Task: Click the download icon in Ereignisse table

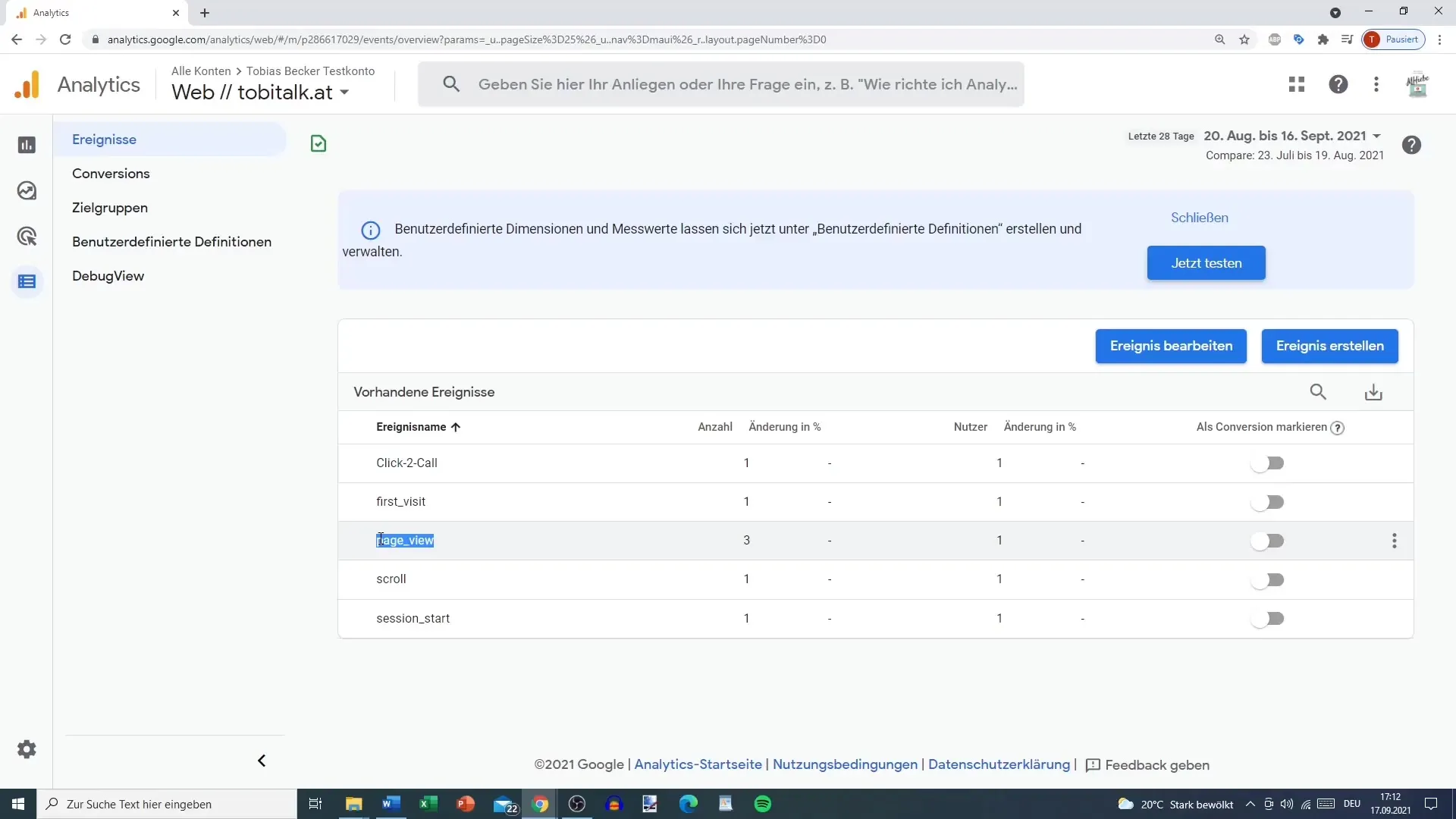Action: (1374, 391)
